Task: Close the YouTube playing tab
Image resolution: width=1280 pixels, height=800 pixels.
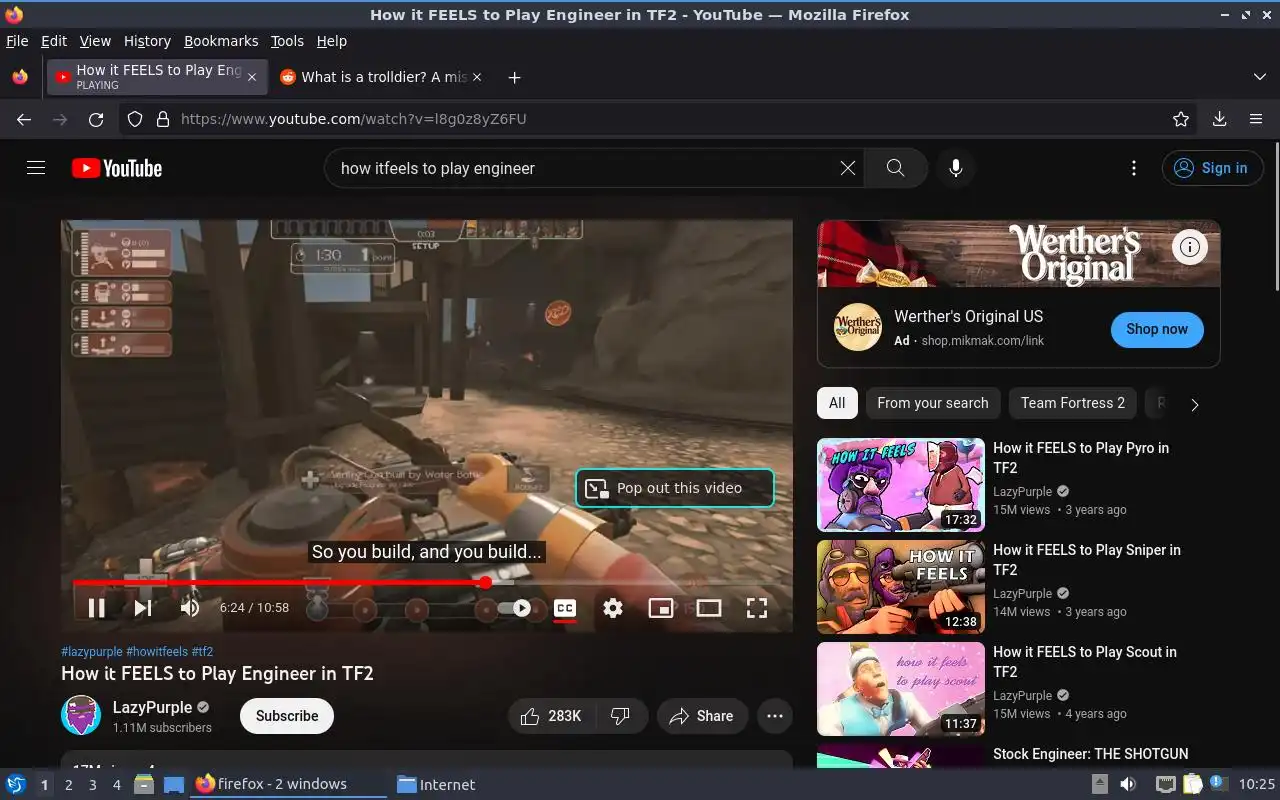Action: click(x=252, y=77)
